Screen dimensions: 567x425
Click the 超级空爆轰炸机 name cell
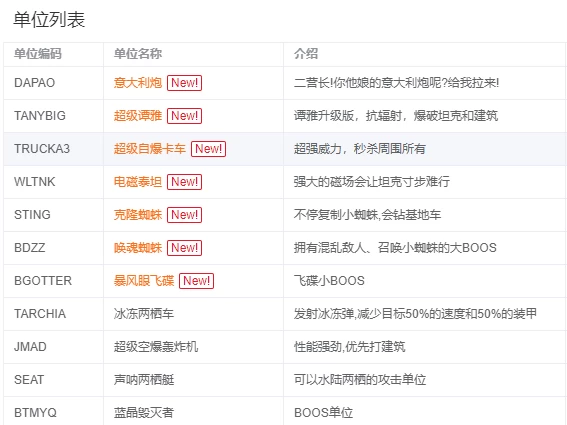193,347
